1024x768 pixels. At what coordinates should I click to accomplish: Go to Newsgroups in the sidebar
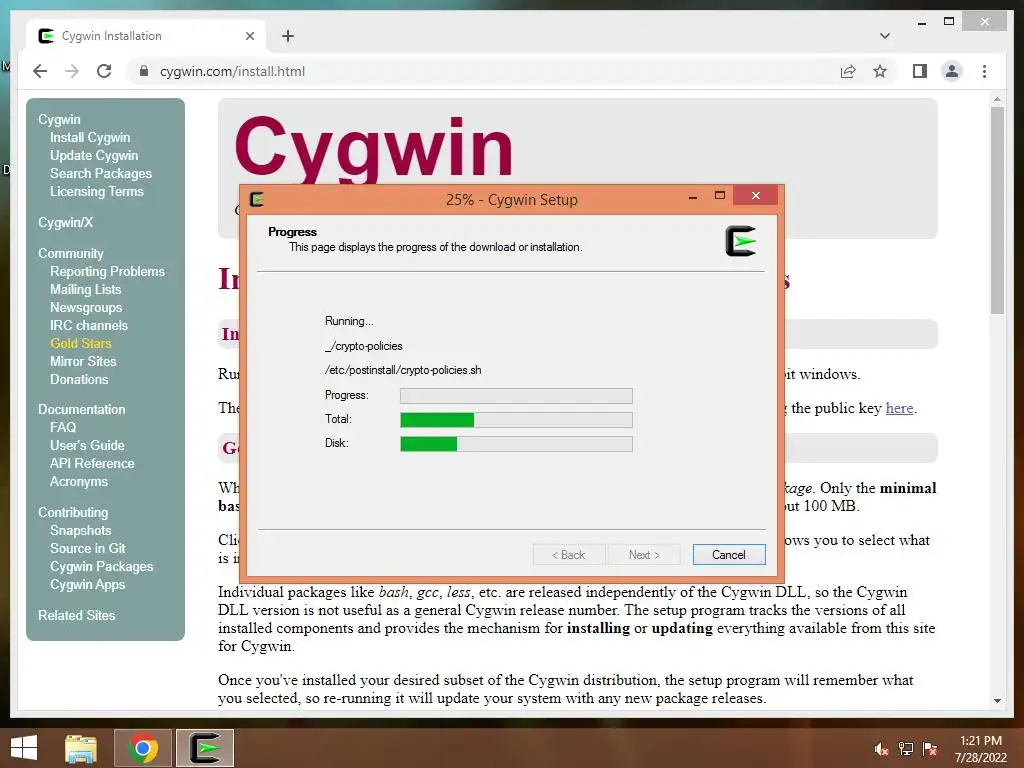point(86,308)
